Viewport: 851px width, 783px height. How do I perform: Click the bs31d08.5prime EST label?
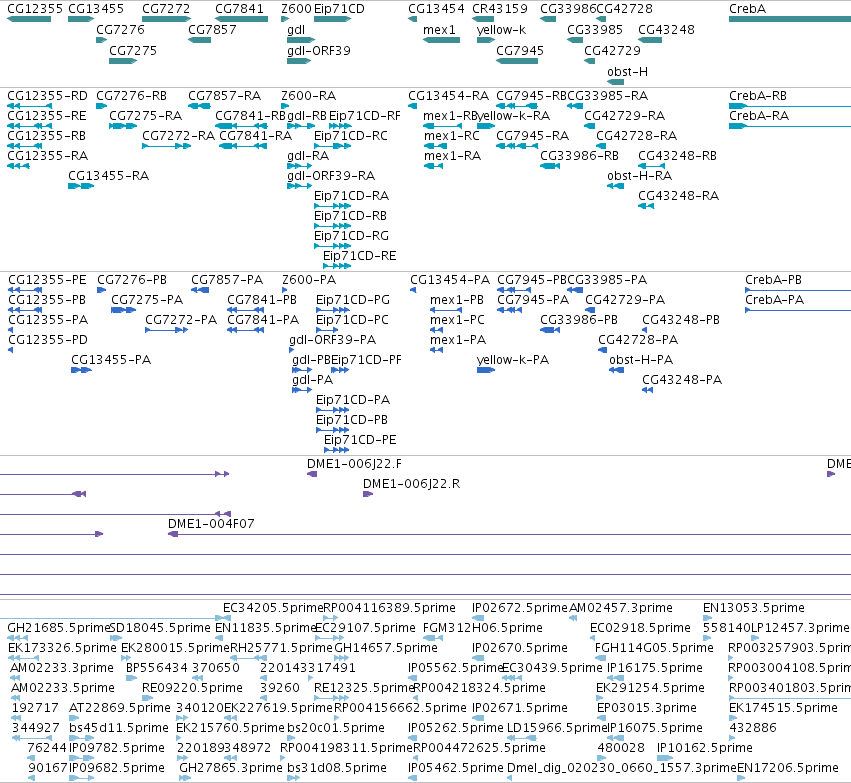tap(336, 768)
